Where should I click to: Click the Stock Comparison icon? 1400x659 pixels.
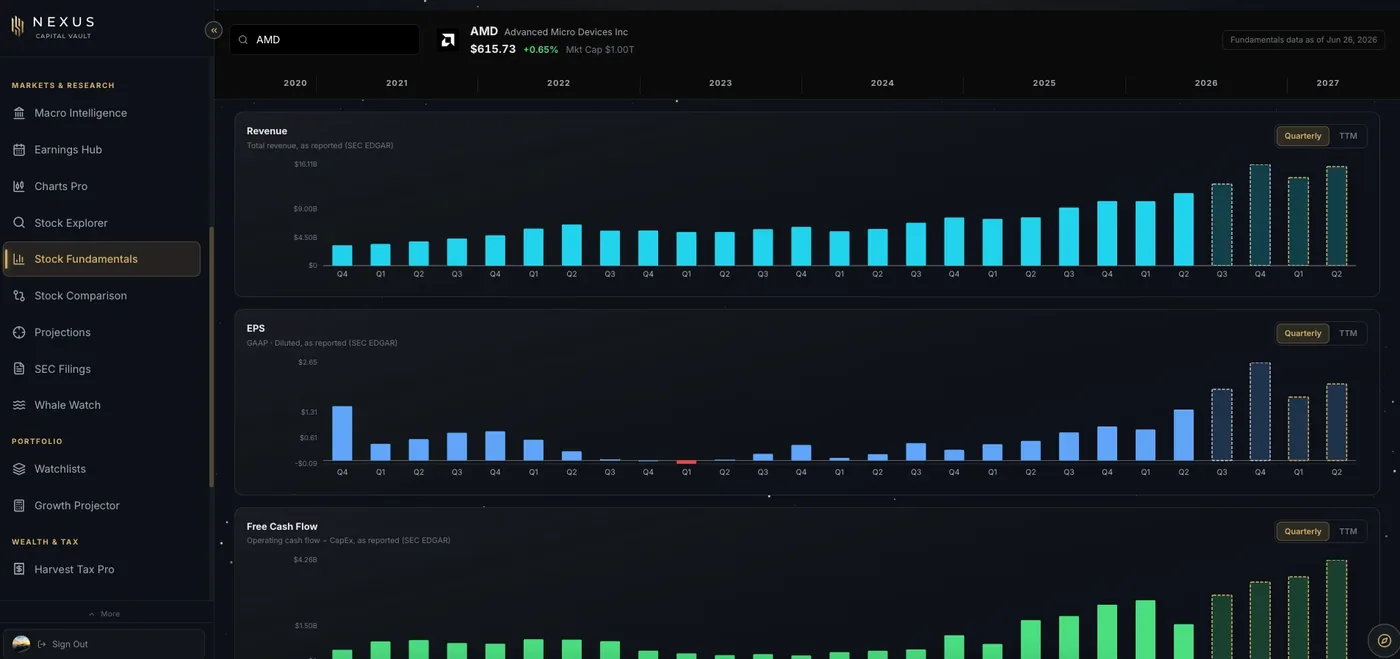coord(19,296)
